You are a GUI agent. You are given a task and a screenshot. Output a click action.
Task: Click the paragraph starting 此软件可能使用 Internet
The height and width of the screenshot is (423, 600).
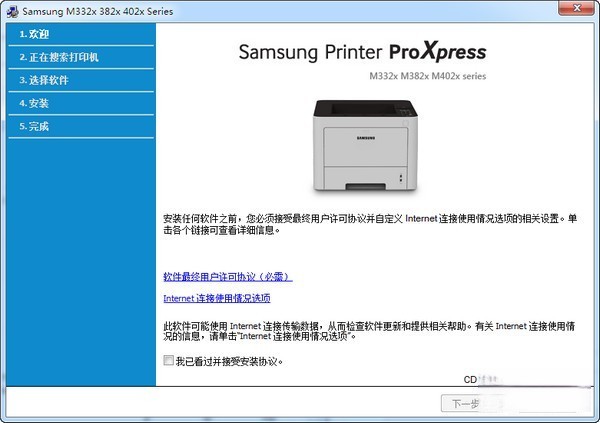click(x=369, y=331)
